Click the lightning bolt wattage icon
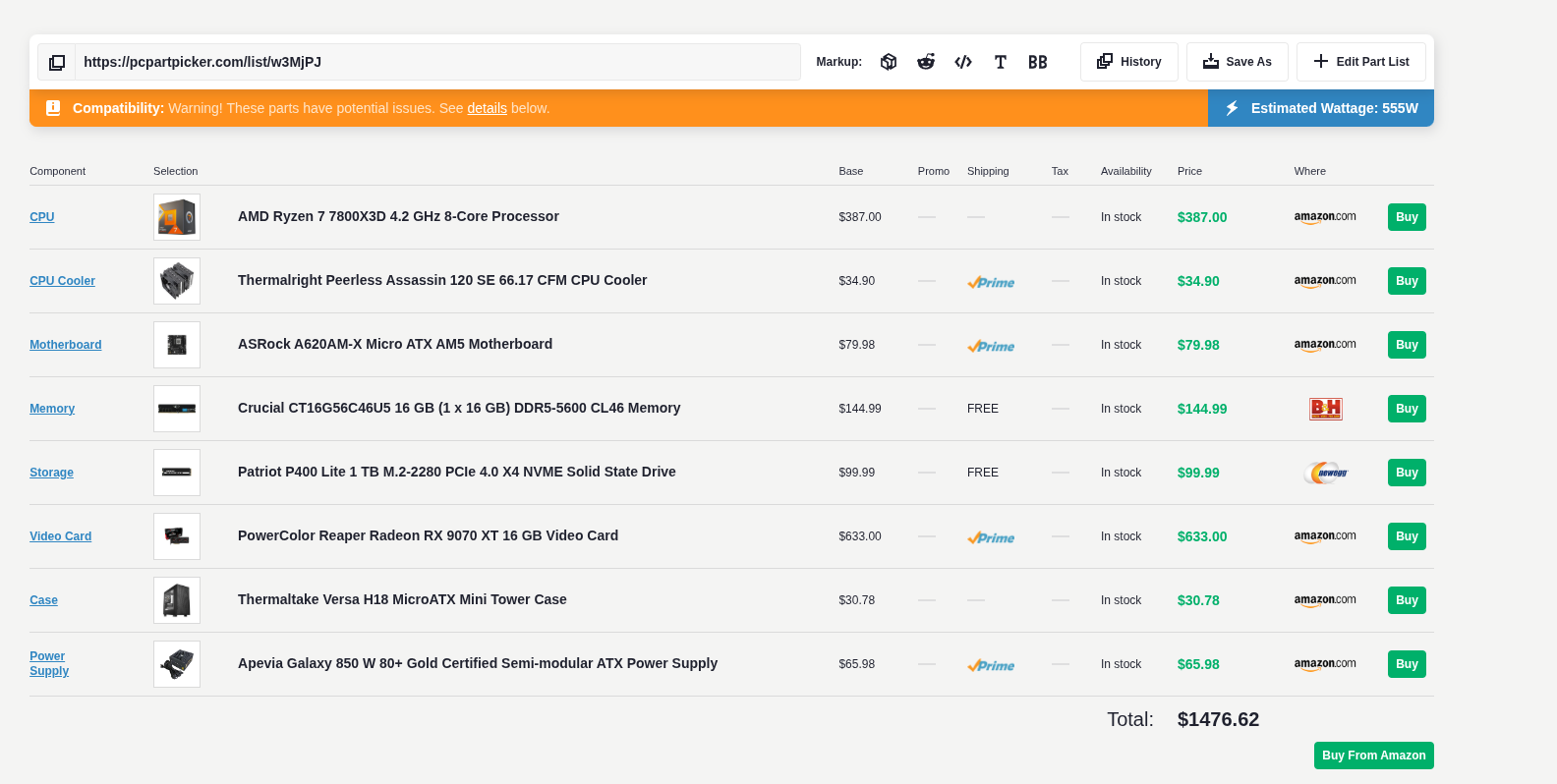This screenshot has width=1557, height=784. coord(1232,108)
